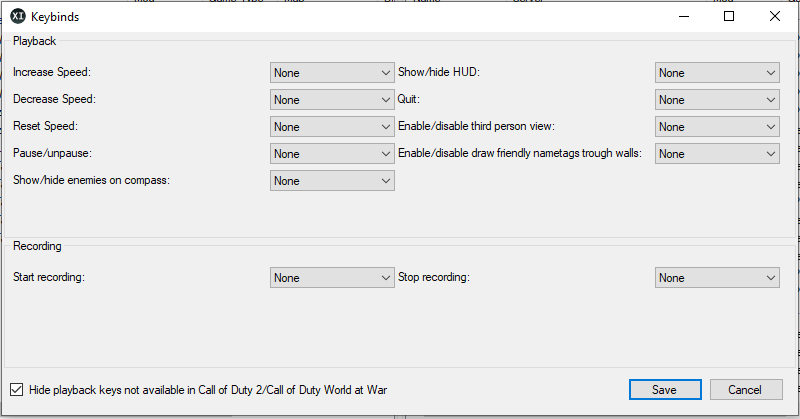Minimize the Keybinds window
The height and width of the screenshot is (419, 800).
683,16
